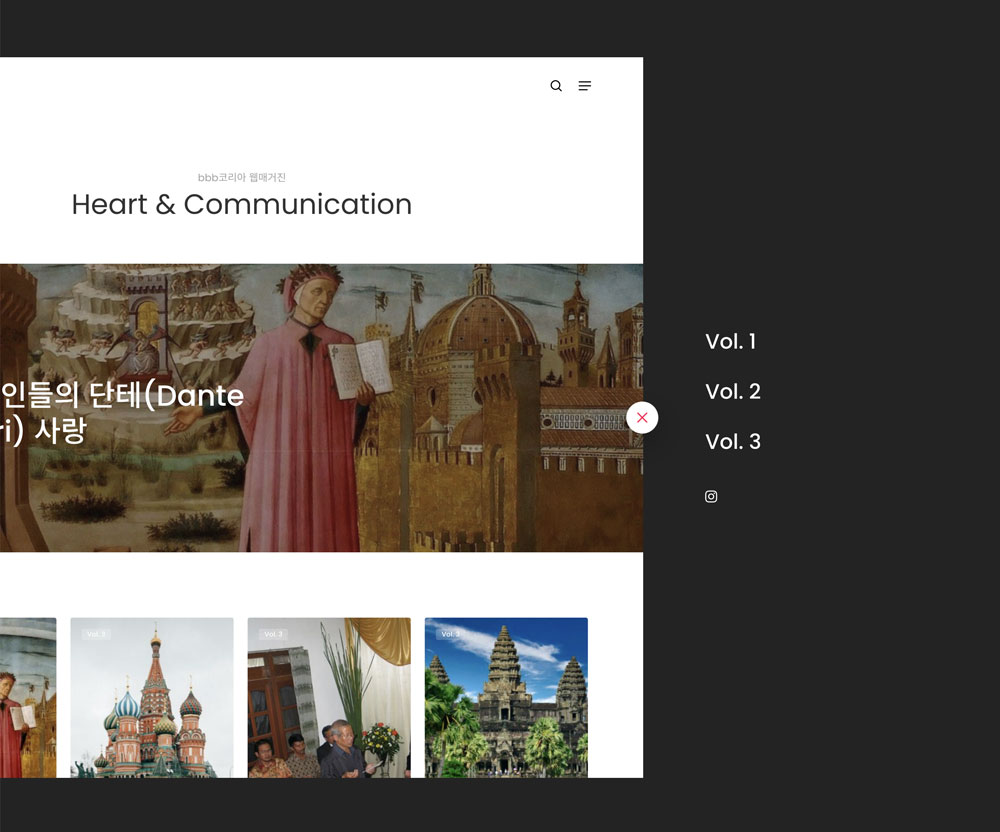Close the side menu with red X
This screenshot has width=1000, height=832.
[642, 418]
